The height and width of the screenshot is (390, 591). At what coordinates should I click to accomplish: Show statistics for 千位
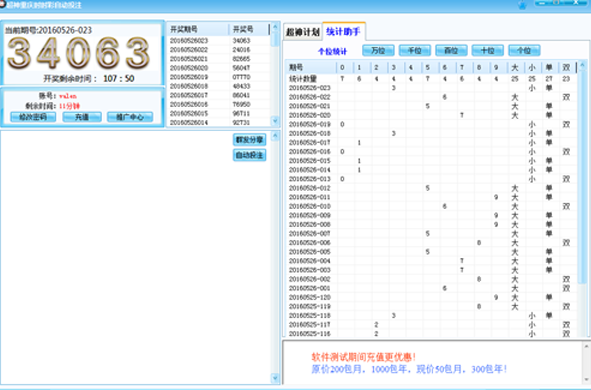(x=415, y=50)
